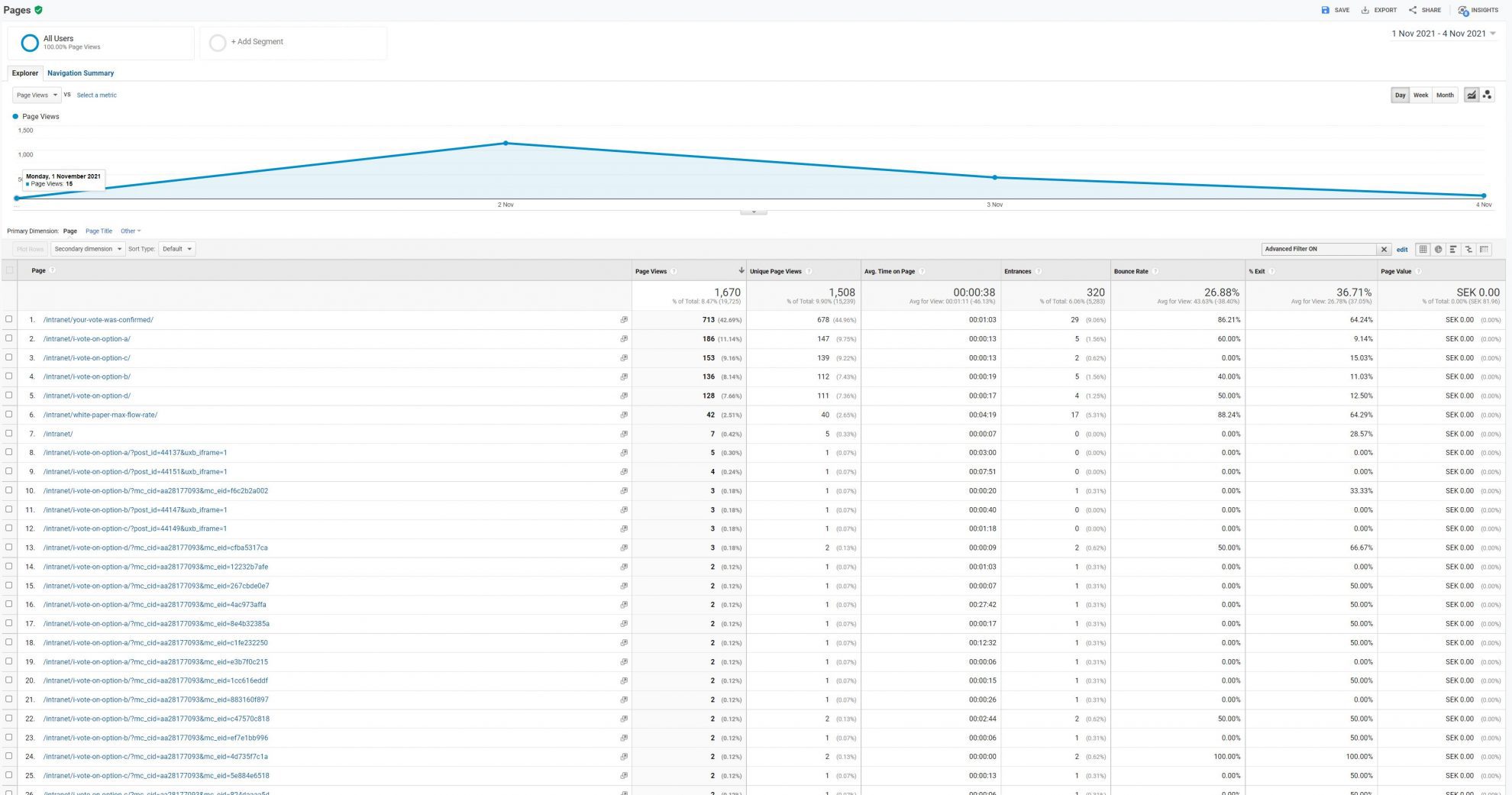
Task: Open the date range picker
Action: coord(1443,34)
